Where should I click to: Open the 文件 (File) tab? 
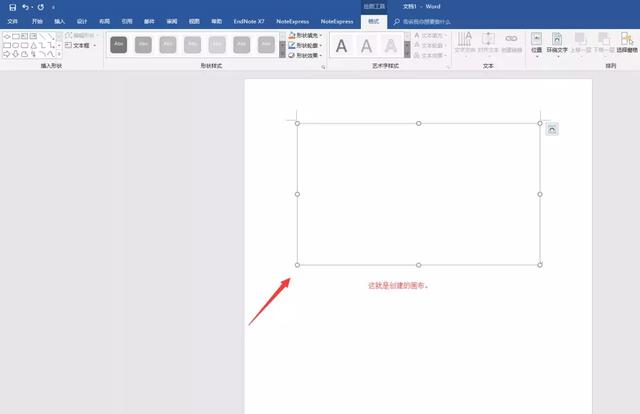13,21
